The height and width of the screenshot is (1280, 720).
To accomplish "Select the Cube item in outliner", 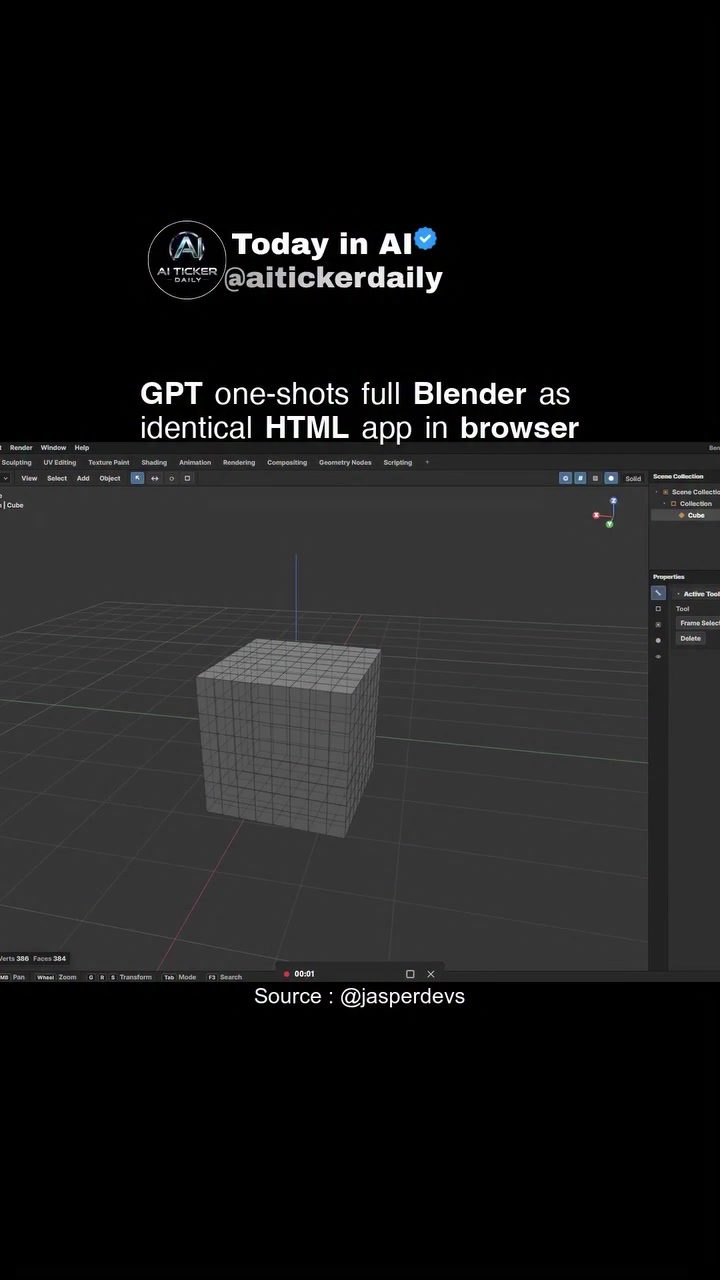I will click(x=686, y=515).
